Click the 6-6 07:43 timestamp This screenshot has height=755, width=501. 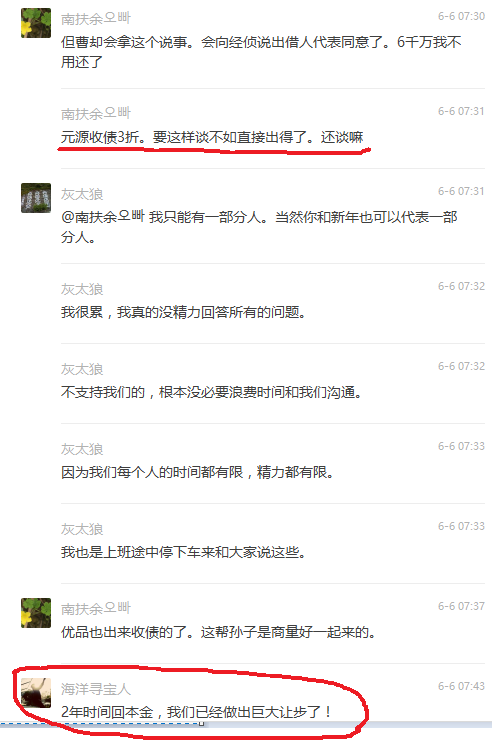pyautogui.click(x=461, y=686)
